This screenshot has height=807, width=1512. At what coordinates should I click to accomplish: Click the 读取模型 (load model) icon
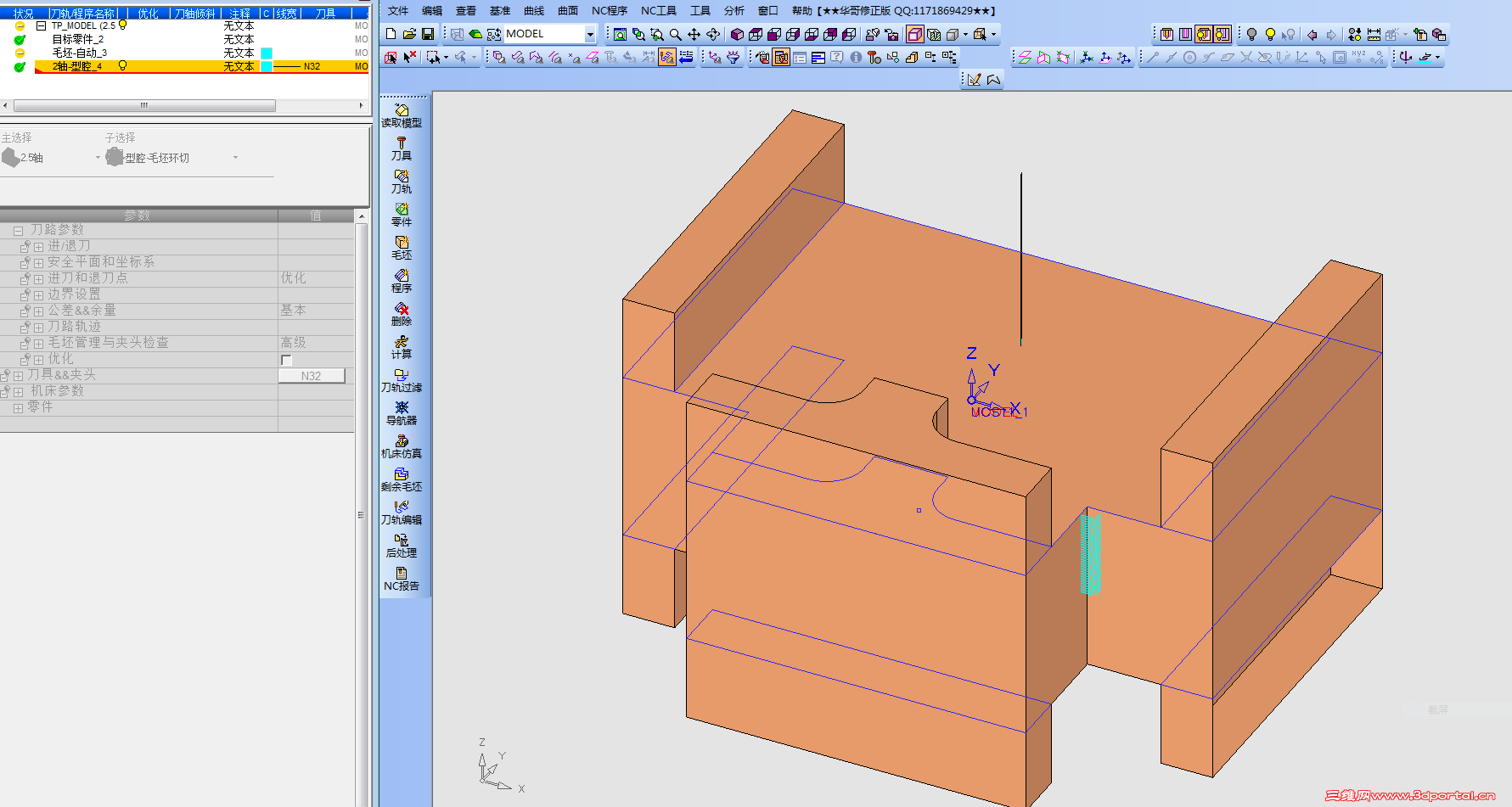[402, 116]
